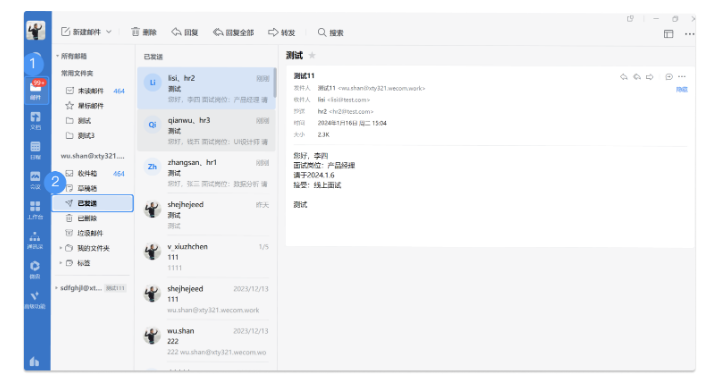Expand the 我的文件夹 tree node

click(x=60, y=248)
